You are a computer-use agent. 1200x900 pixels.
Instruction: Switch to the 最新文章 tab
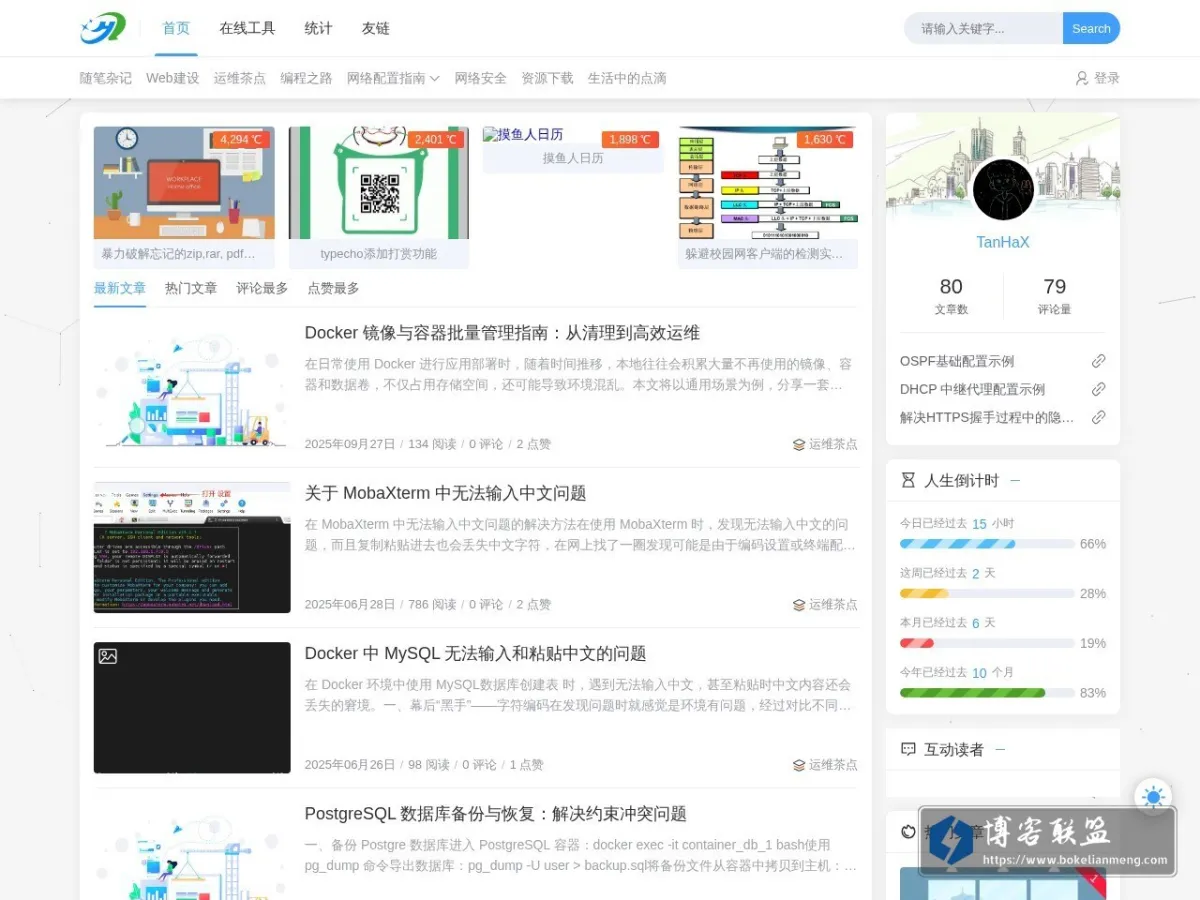point(120,288)
